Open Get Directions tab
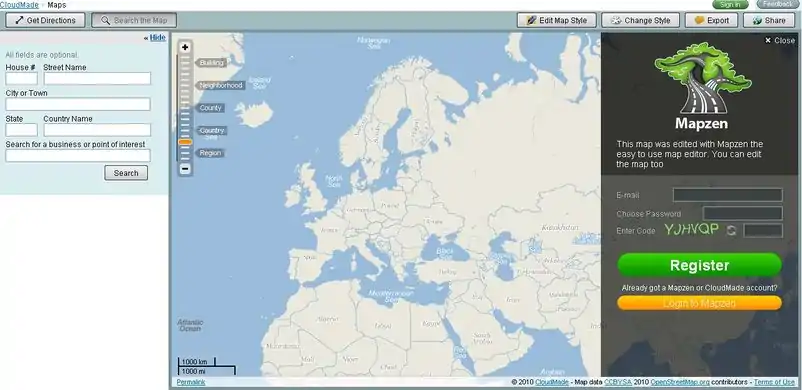The height and width of the screenshot is (390, 802). tap(46, 20)
